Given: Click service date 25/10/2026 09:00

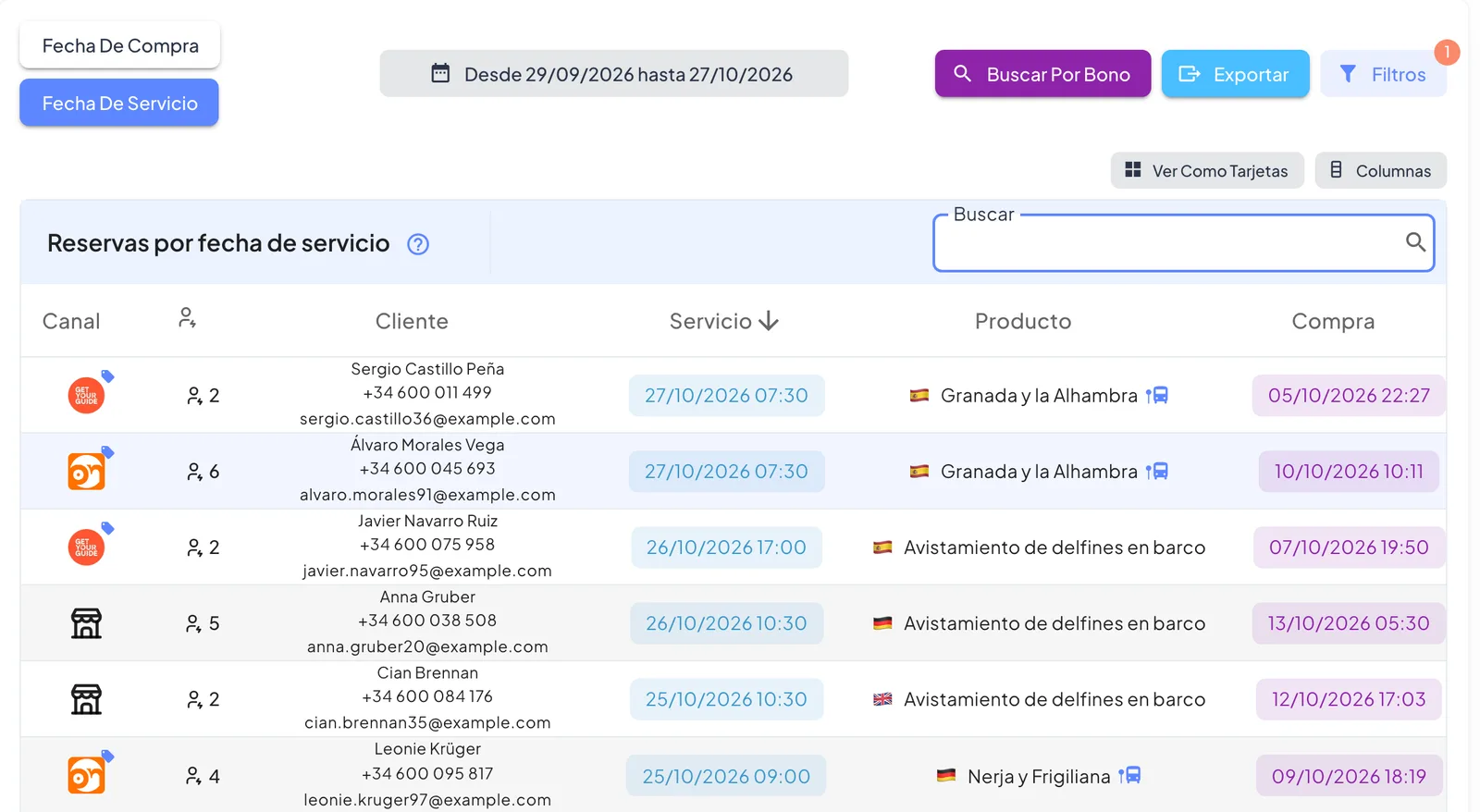Looking at the screenshot, I should (x=726, y=776).
